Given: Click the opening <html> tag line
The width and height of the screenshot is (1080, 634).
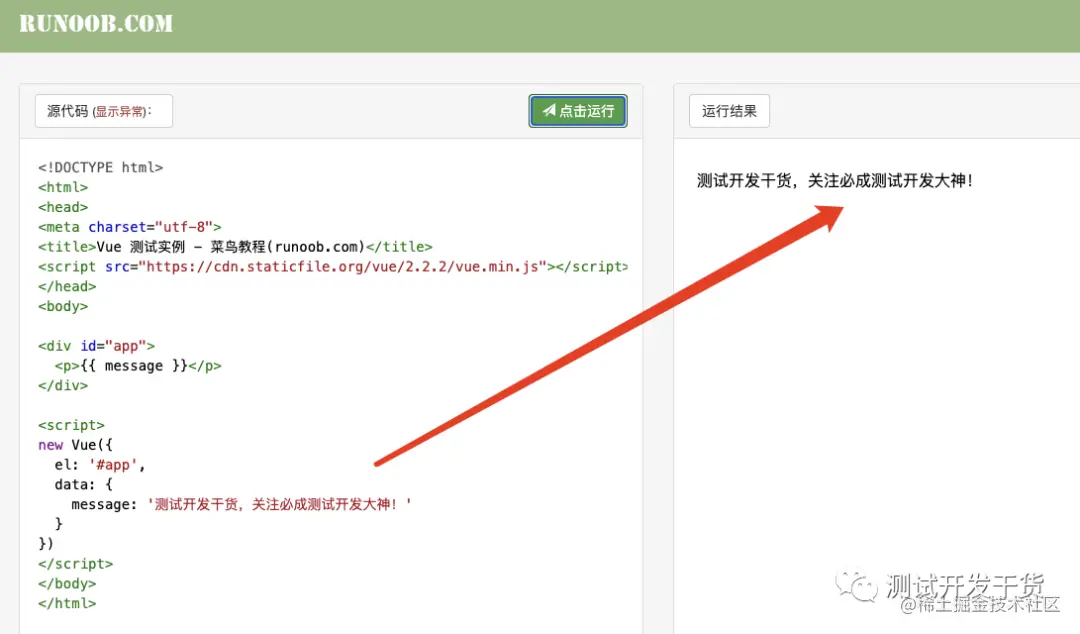Looking at the screenshot, I should point(63,187).
